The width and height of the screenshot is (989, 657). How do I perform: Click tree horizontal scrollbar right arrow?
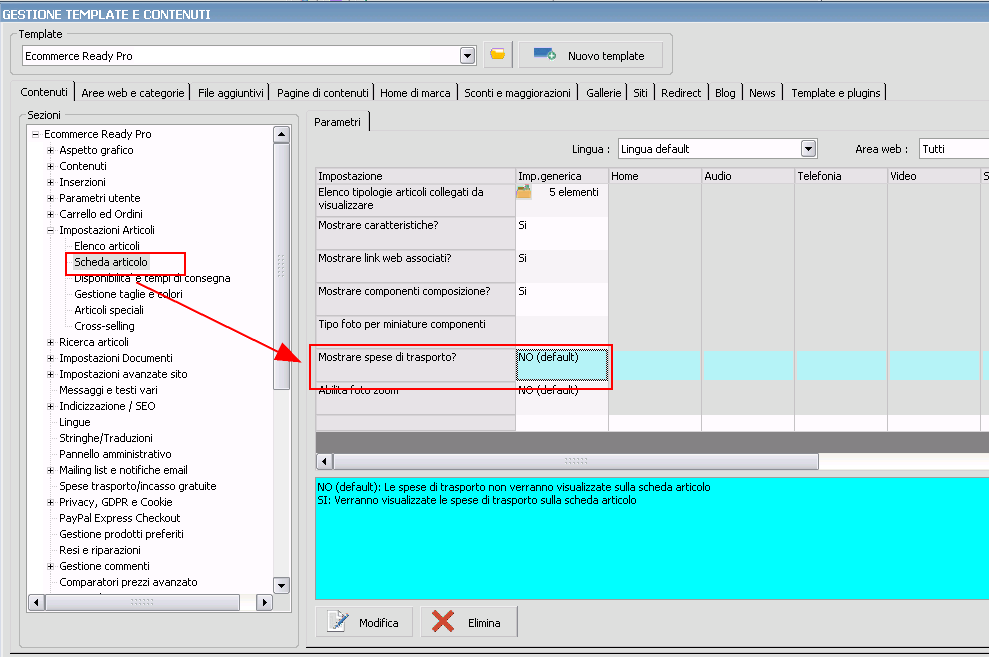[264, 602]
